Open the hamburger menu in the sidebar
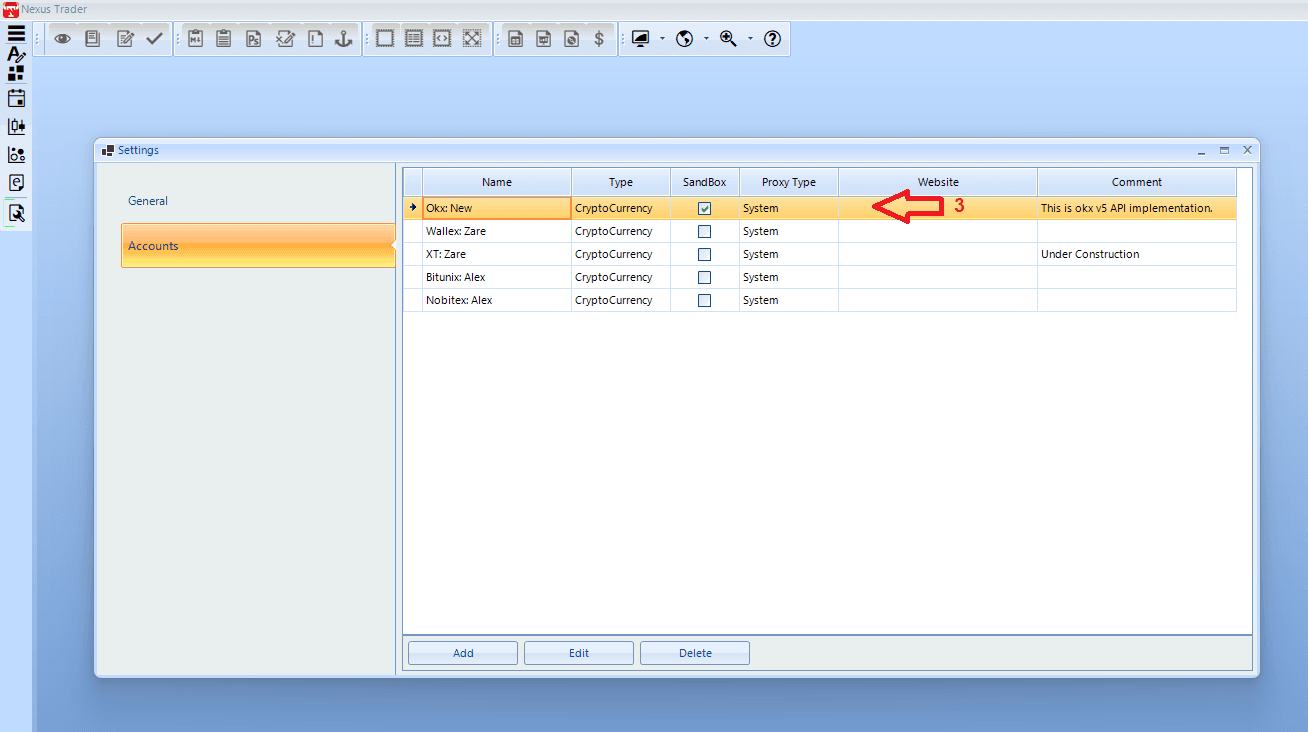Screen dimensions: 1308x732 pyautogui.click(x=16, y=34)
